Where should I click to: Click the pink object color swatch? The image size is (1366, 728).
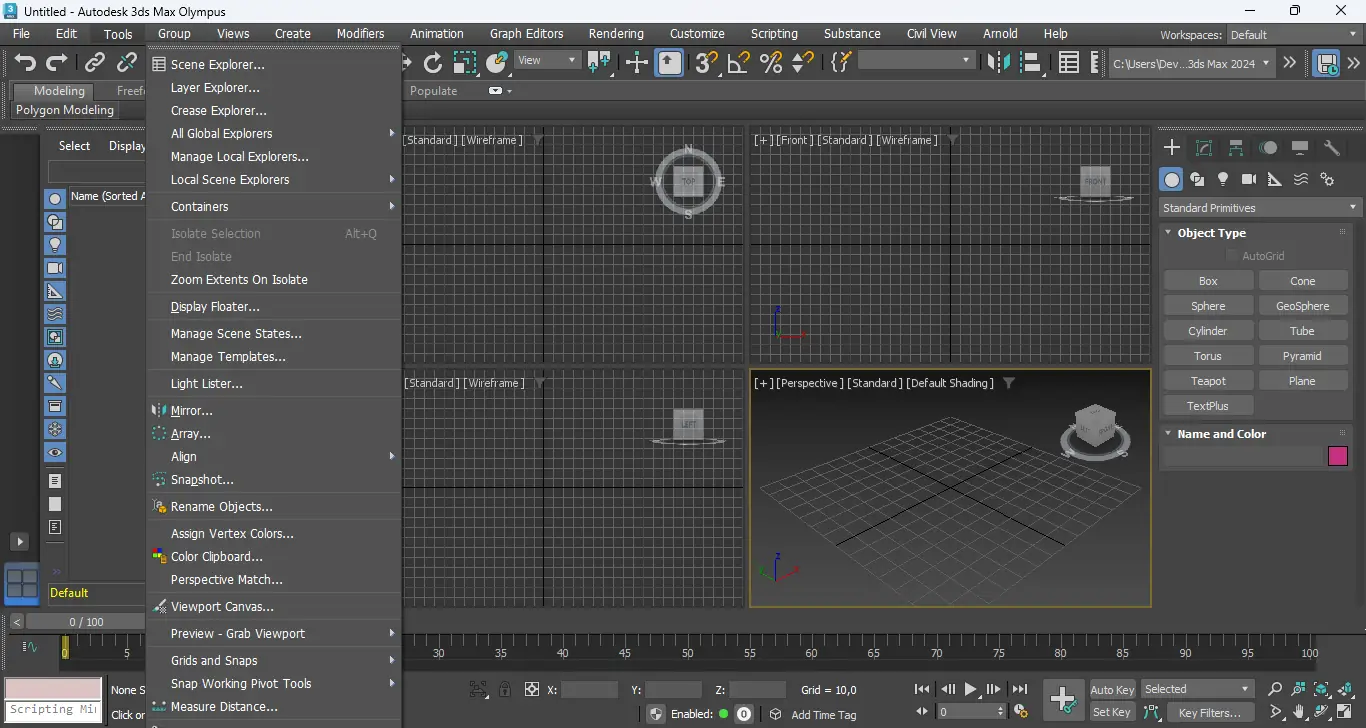coord(1337,456)
